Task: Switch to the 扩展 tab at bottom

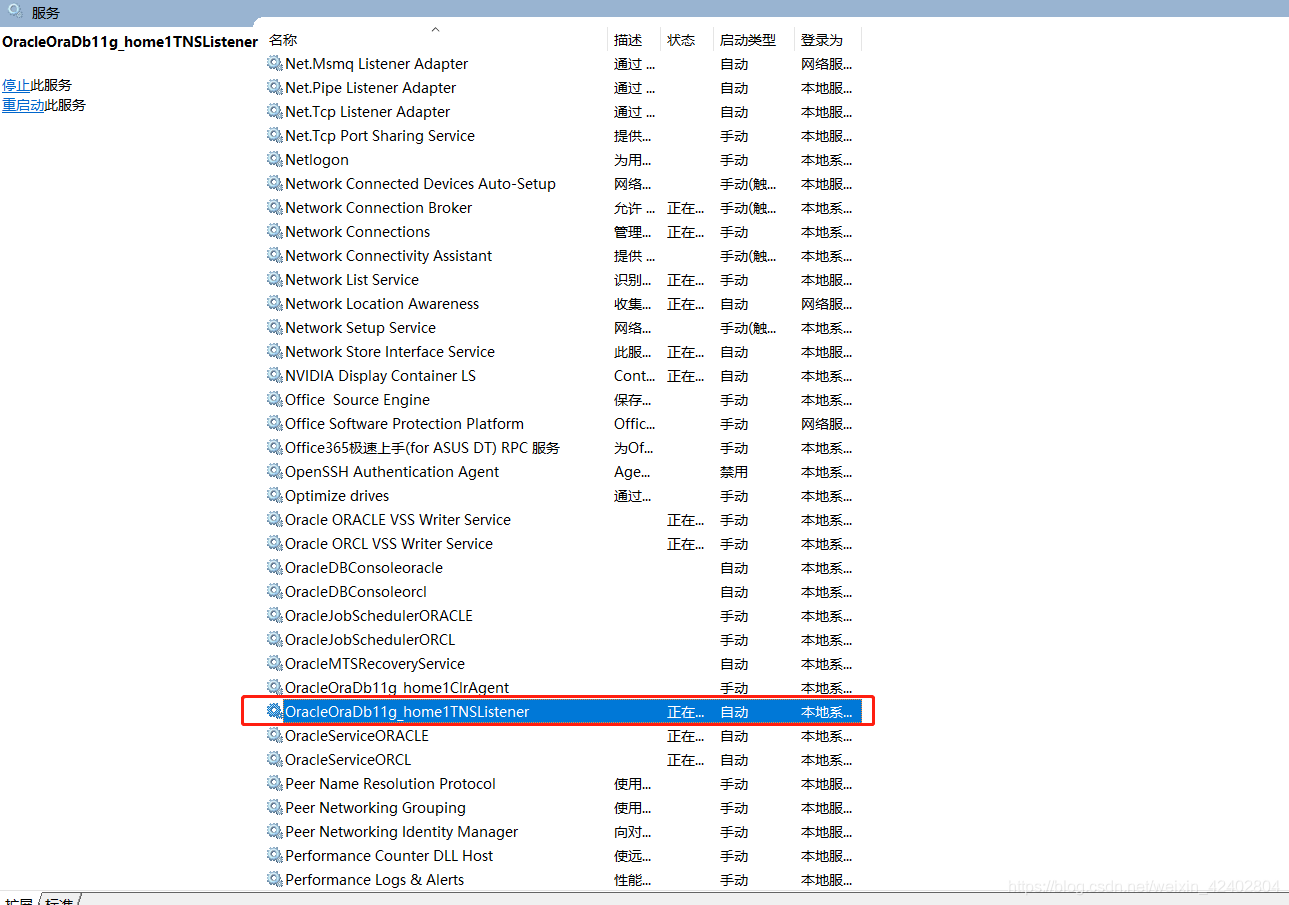Action: click(18, 900)
